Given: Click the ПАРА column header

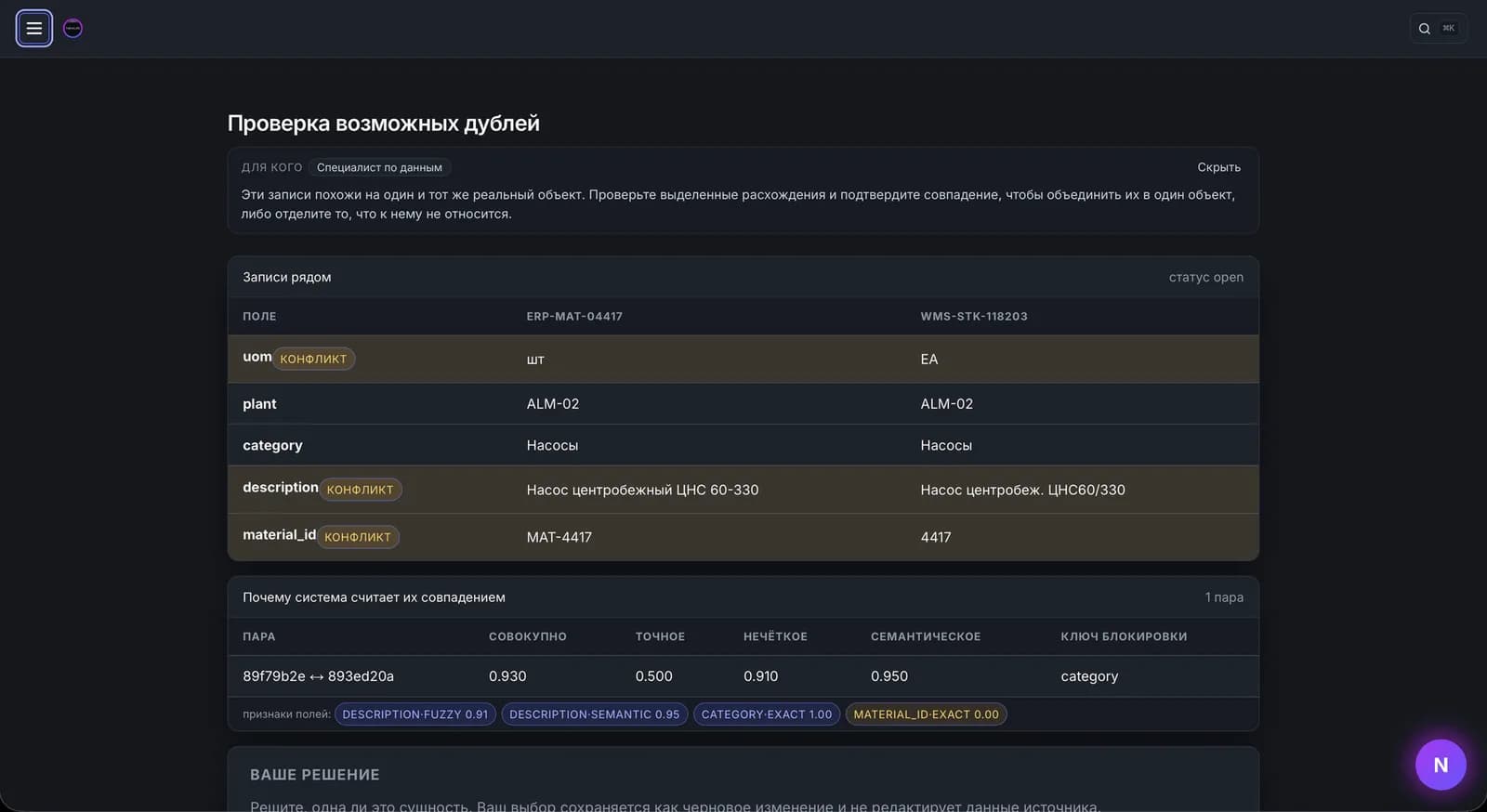Looking at the screenshot, I should tap(258, 636).
